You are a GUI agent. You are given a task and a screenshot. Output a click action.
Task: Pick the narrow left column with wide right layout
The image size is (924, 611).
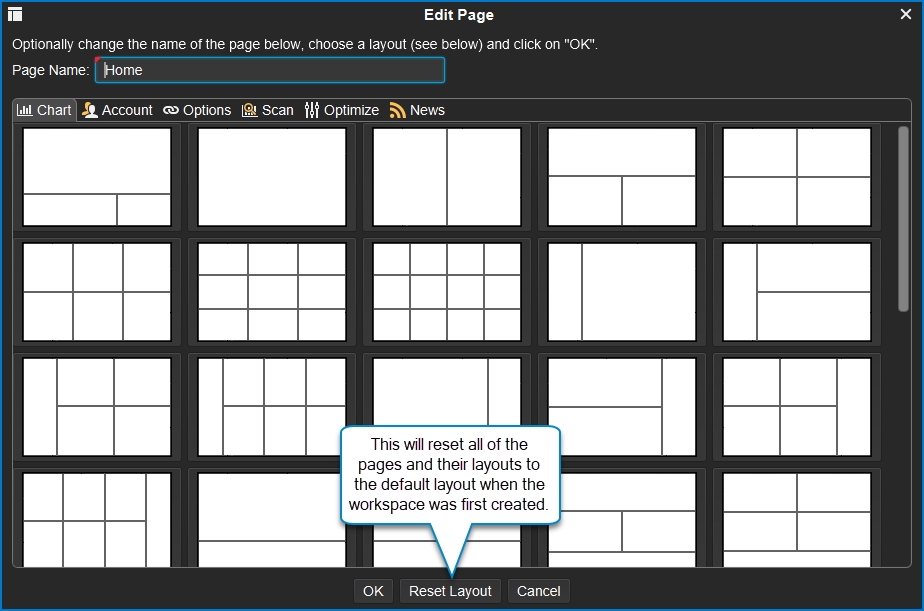coord(622,292)
